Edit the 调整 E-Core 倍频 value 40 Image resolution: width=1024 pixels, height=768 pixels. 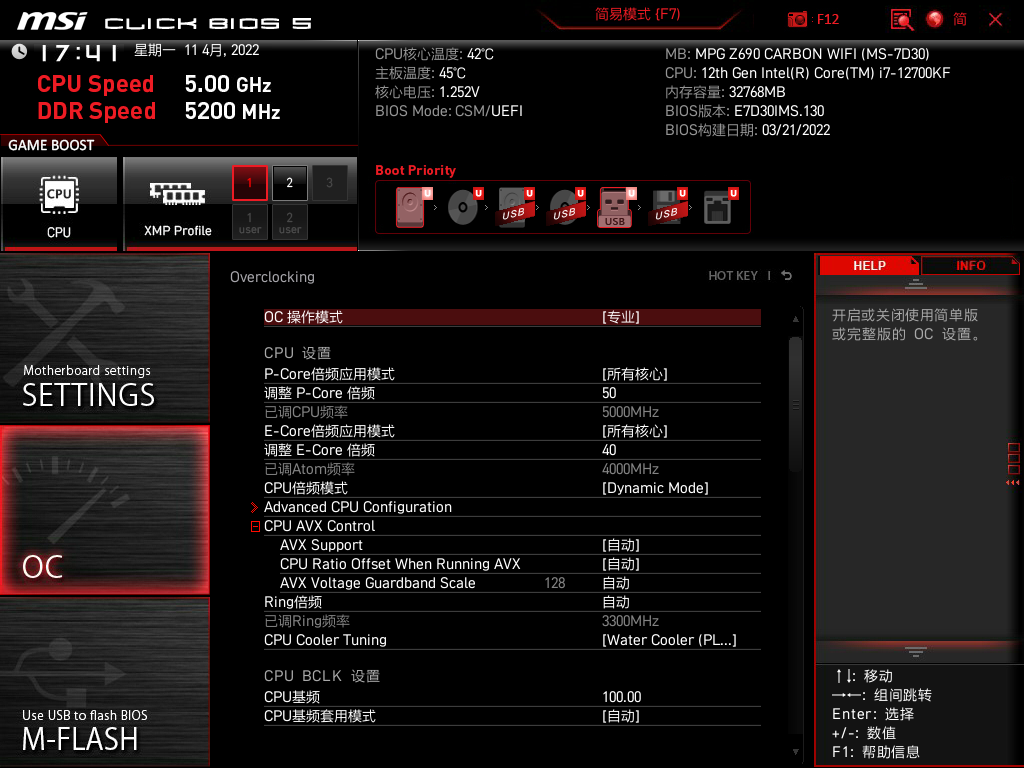point(512,450)
